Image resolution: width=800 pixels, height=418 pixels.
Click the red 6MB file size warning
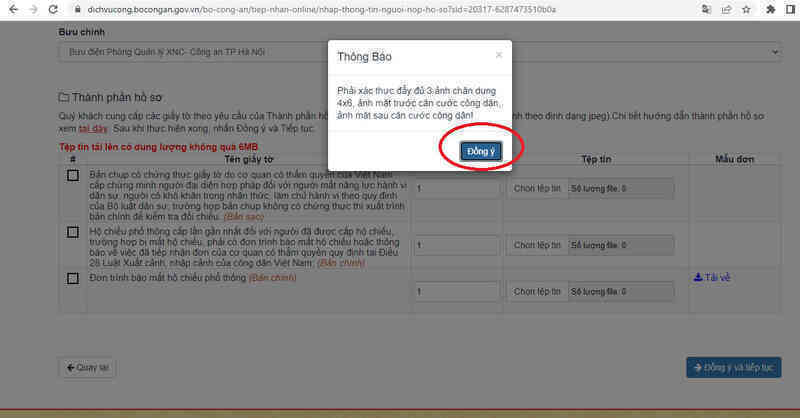(158, 147)
